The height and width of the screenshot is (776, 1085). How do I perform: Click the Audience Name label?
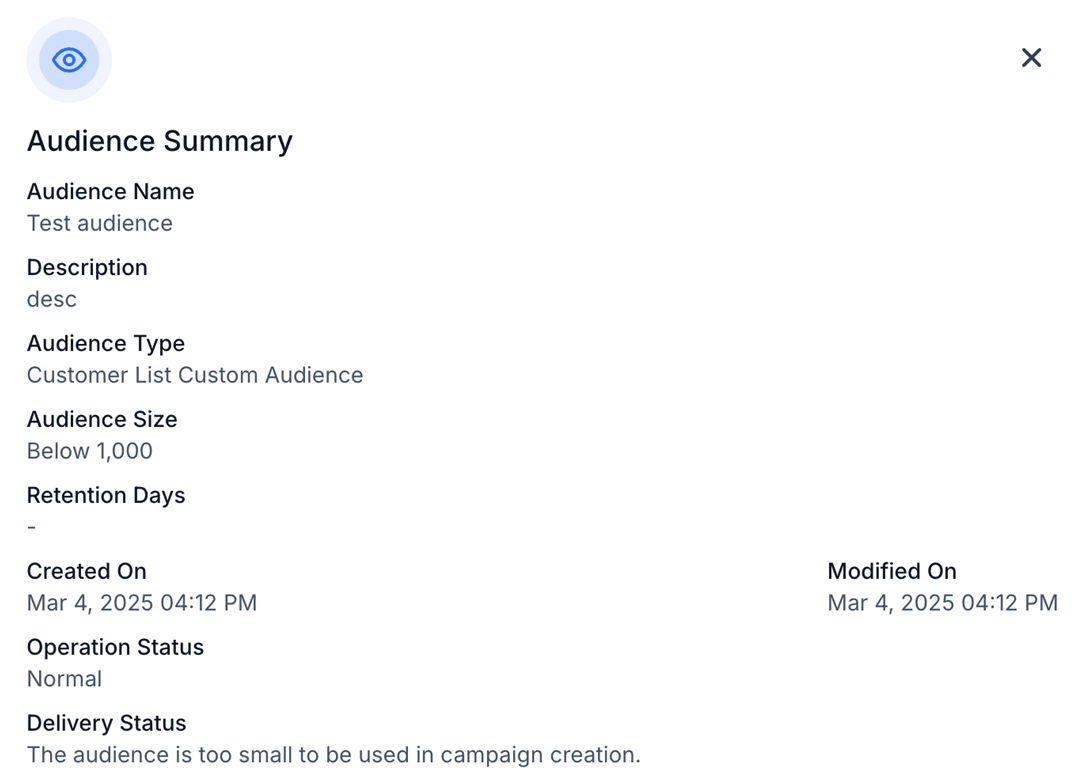click(x=110, y=191)
